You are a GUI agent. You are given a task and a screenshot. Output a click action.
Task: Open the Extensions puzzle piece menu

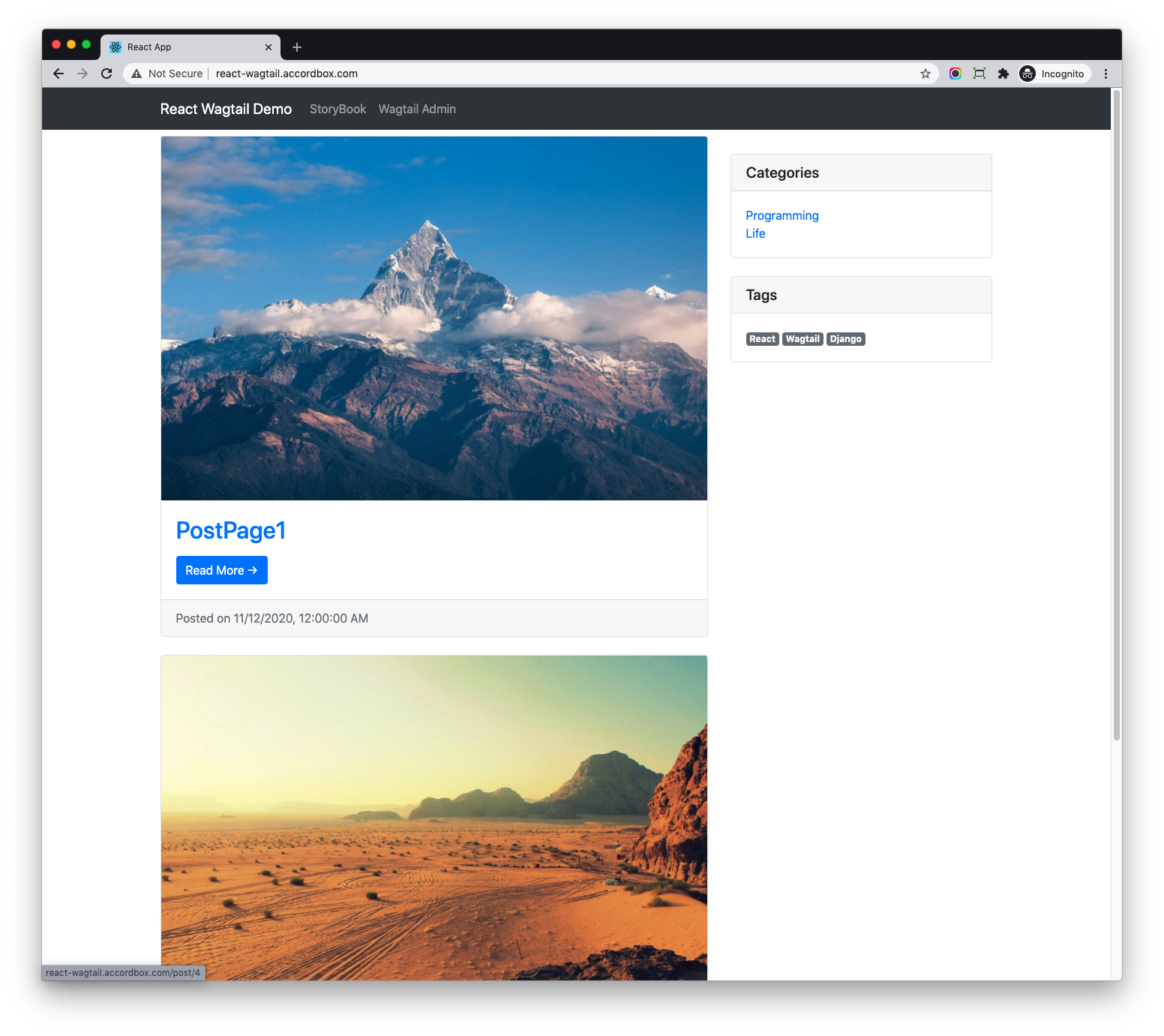(x=1003, y=74)
